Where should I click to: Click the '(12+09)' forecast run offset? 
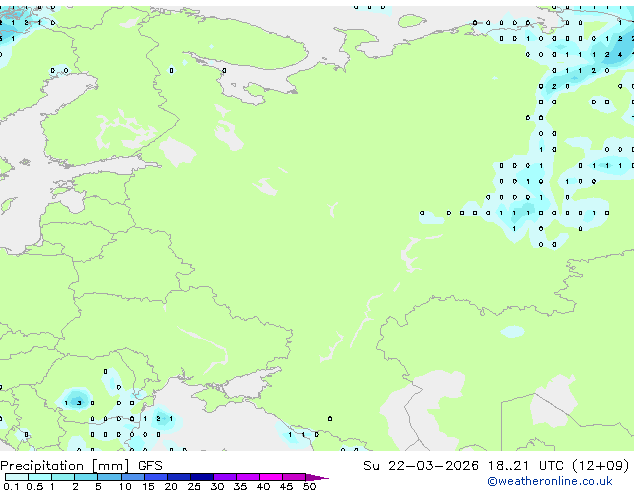point(601,466)
